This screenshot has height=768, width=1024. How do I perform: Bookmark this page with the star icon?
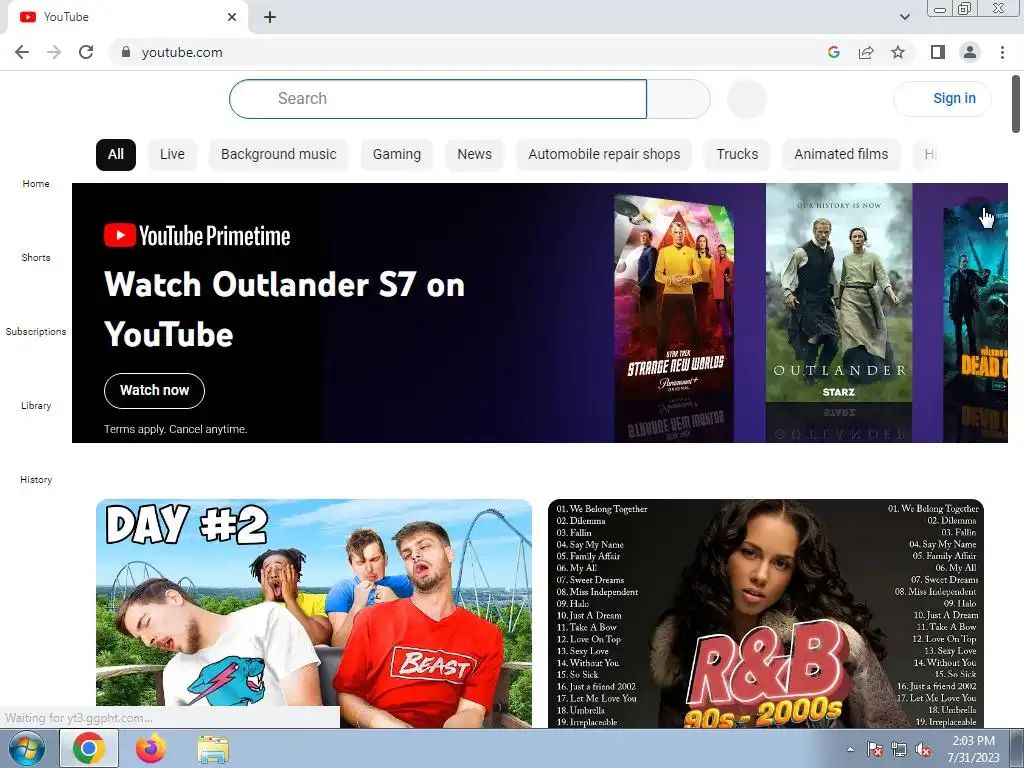click(x=898, y=52)
